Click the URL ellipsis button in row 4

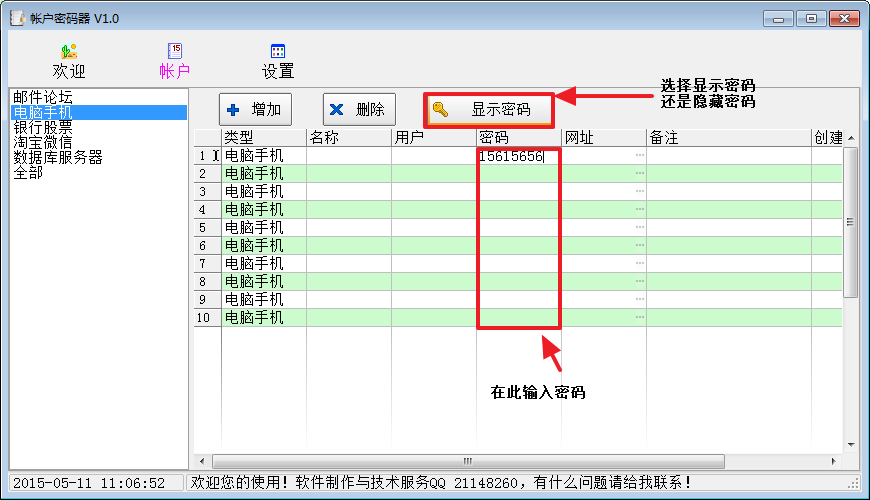click(640, 209)
